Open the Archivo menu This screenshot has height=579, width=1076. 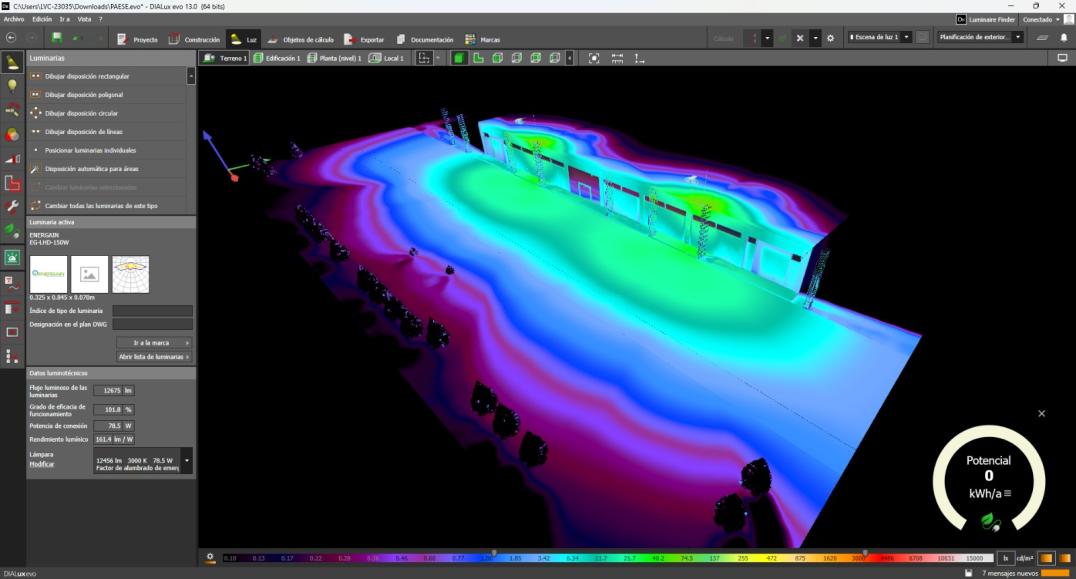pyautogui.click(x=14, y=19)
